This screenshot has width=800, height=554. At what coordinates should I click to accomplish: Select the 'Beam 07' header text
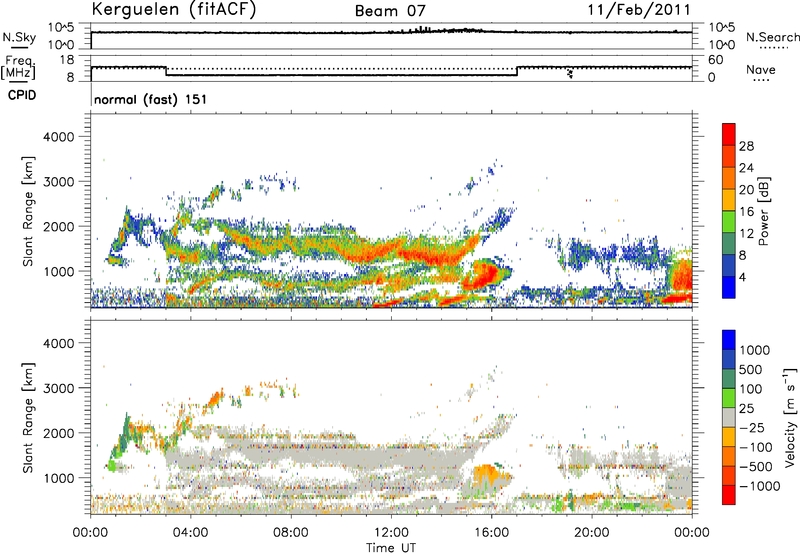(390, 11)
